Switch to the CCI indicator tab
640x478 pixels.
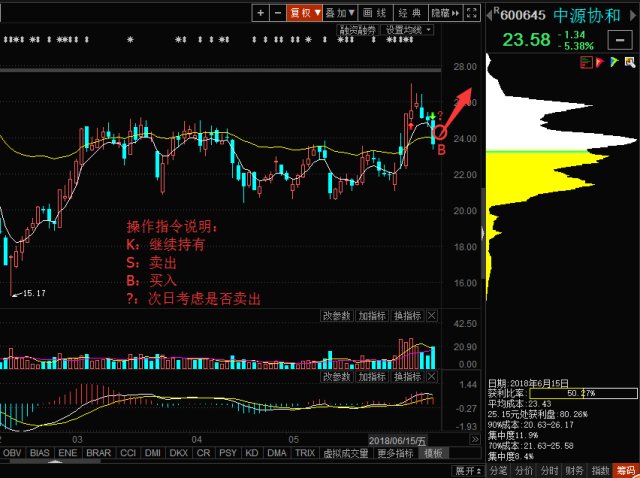pos(128,453)
